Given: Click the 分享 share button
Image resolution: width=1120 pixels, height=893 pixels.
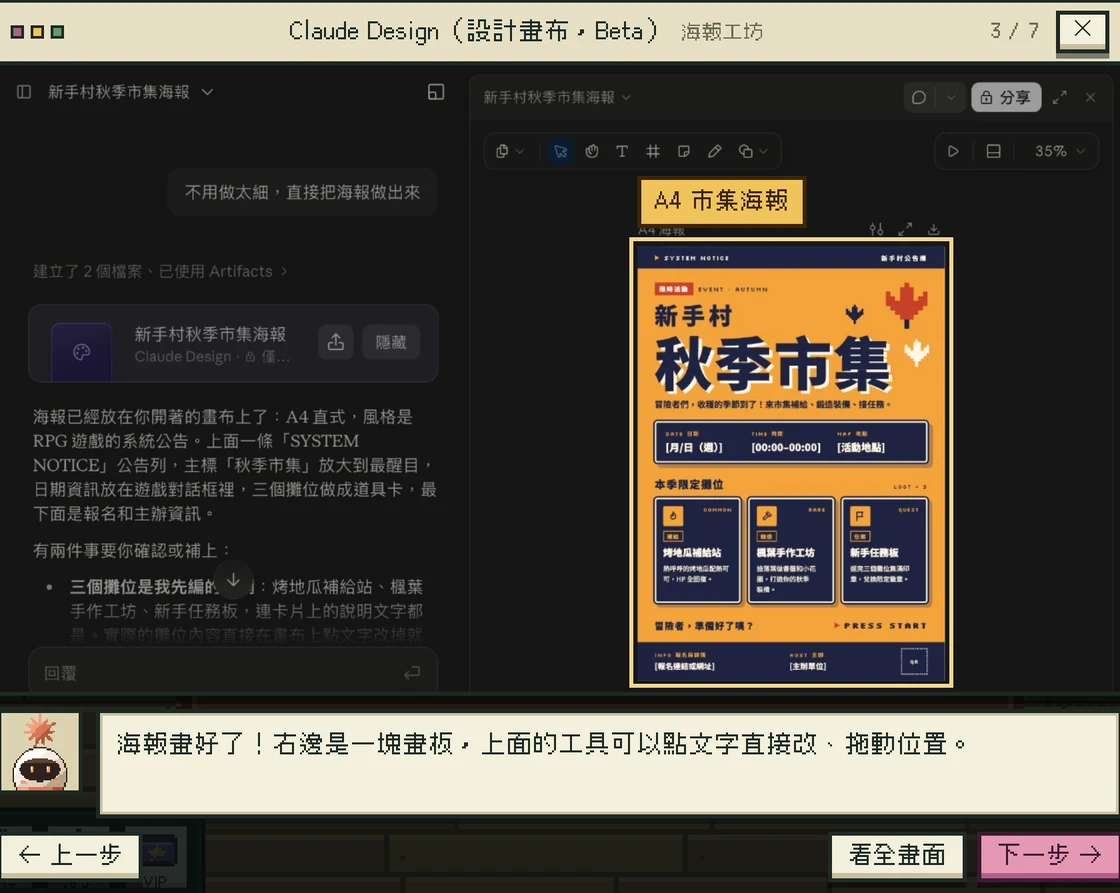Looking at the screenshot, I should 1006,97.
